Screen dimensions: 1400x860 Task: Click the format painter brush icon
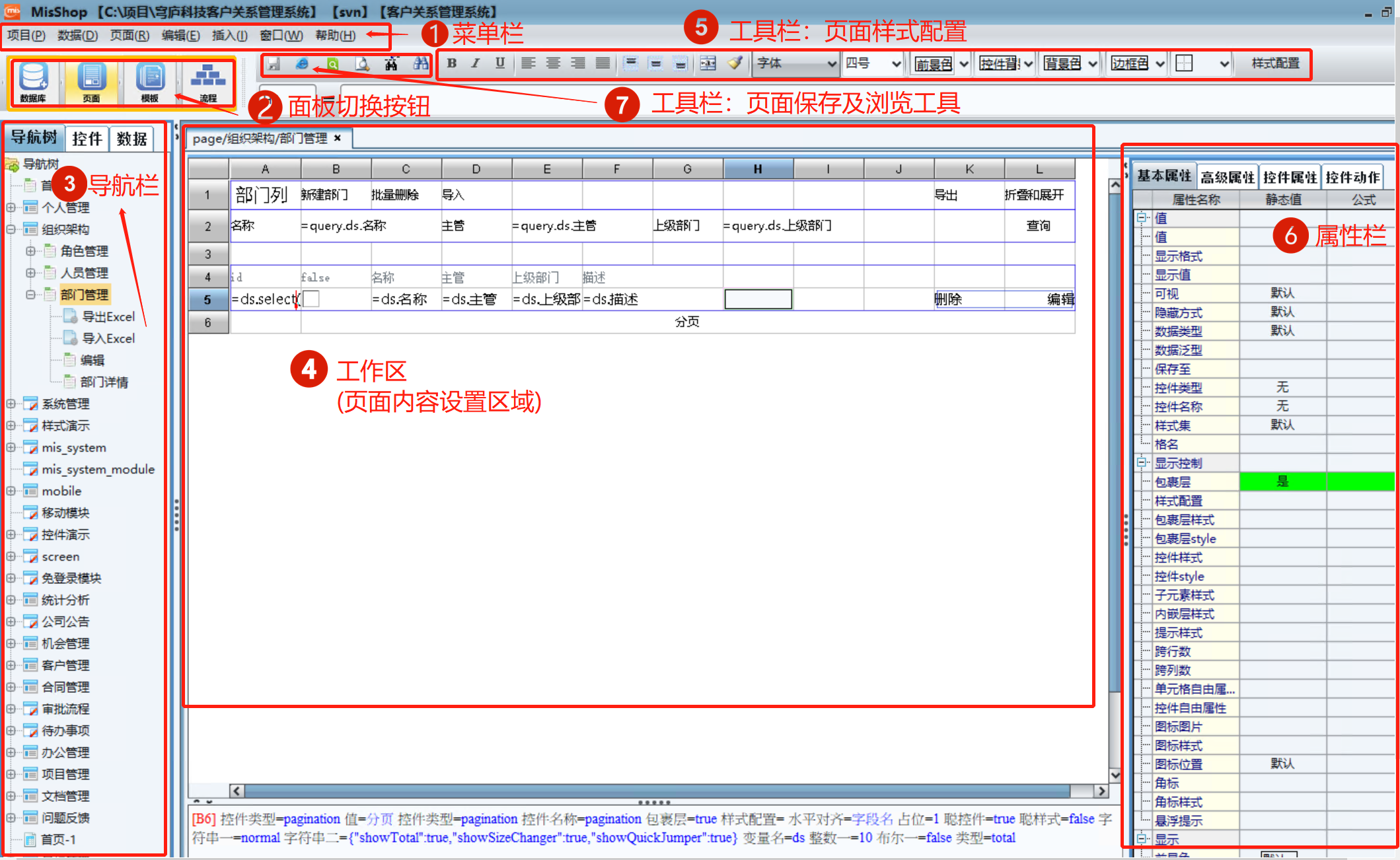click(x=735, y=63)
